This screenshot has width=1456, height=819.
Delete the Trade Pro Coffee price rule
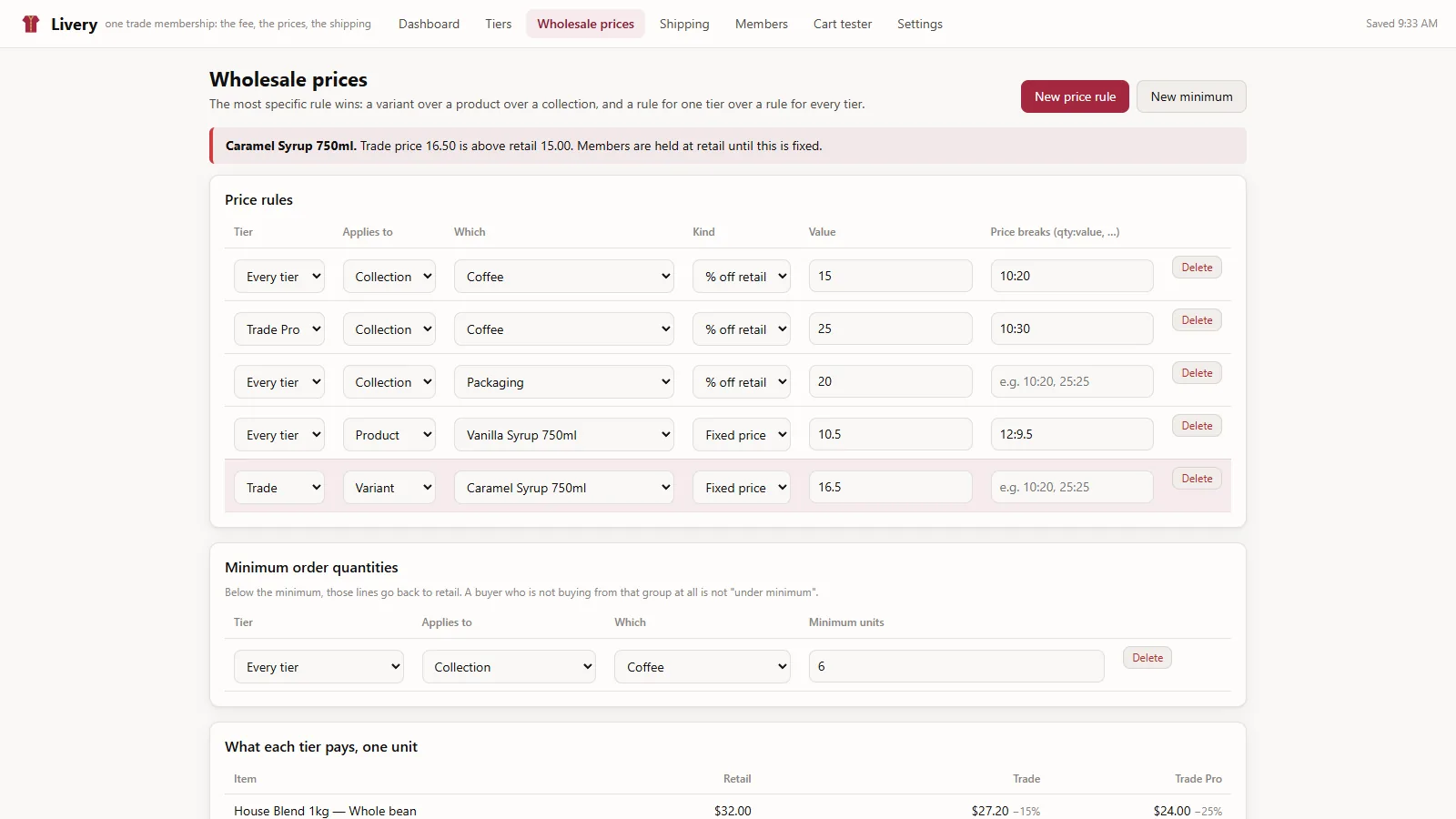coord(1197,320)
